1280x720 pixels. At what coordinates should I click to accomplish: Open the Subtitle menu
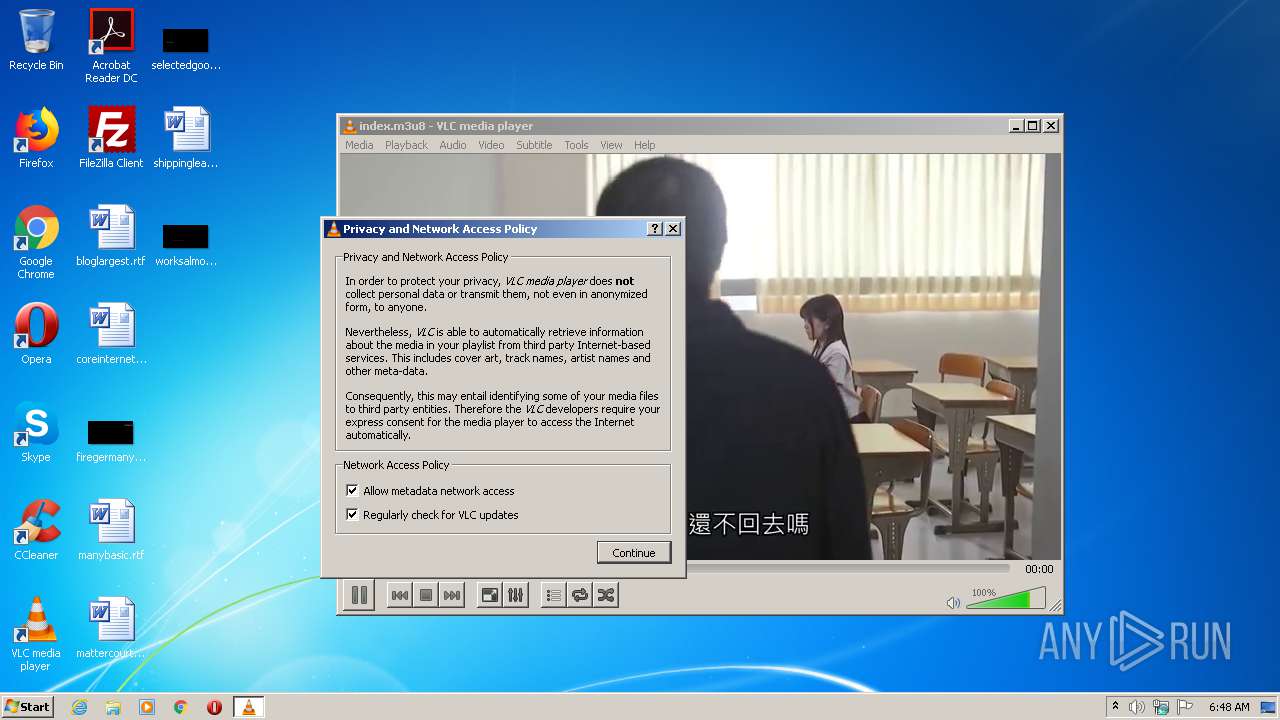pyautogui.click(x=534, y=145)
